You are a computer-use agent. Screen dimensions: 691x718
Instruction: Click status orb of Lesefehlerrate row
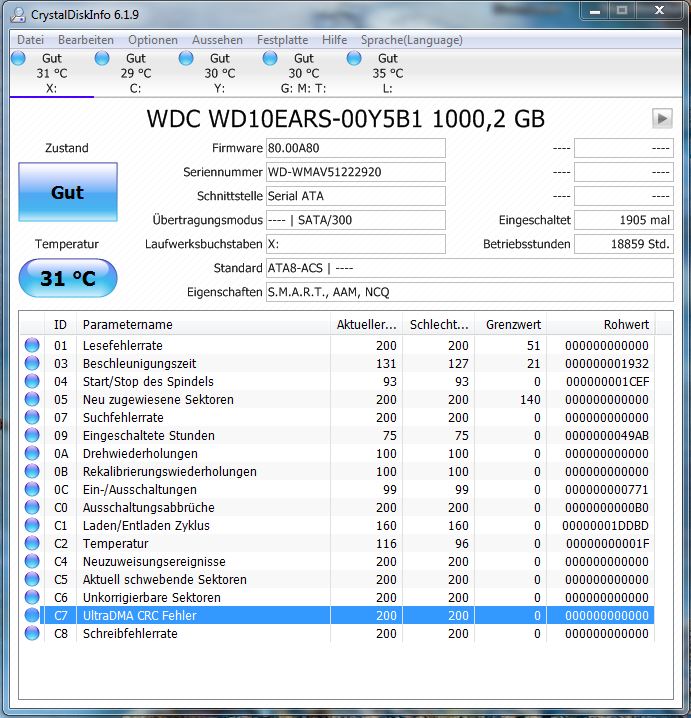[32, 345]
